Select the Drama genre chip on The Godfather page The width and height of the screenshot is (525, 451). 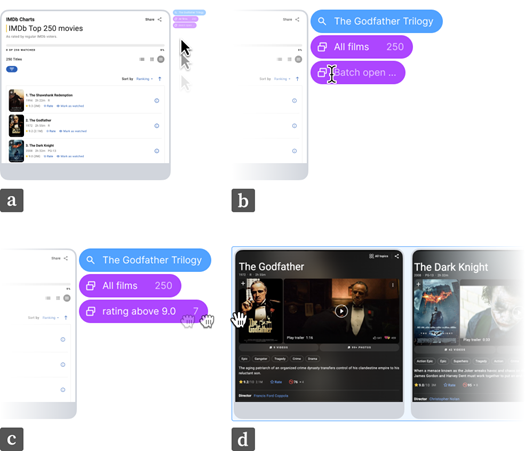(x=312, y=359)
